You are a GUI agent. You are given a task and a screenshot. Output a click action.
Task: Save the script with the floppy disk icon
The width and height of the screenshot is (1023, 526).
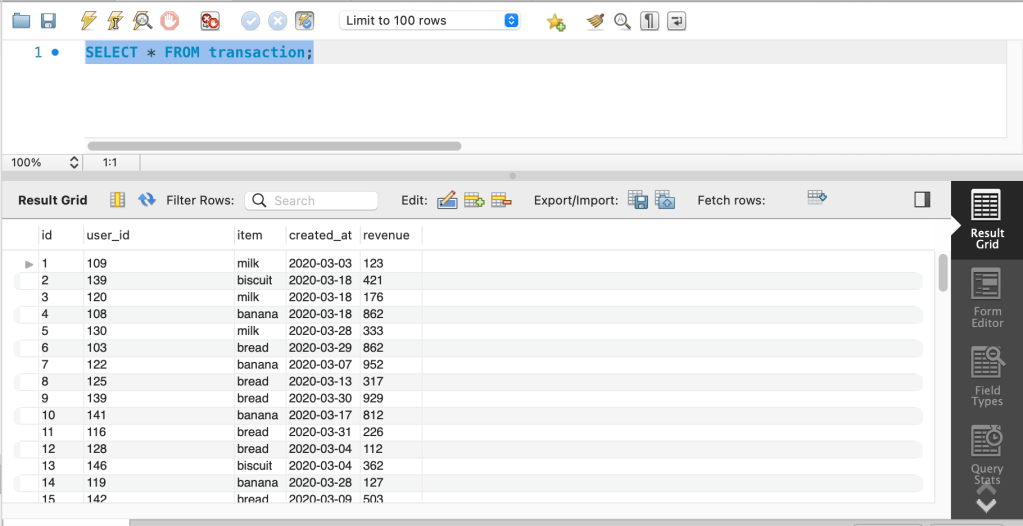pos(48,20)
